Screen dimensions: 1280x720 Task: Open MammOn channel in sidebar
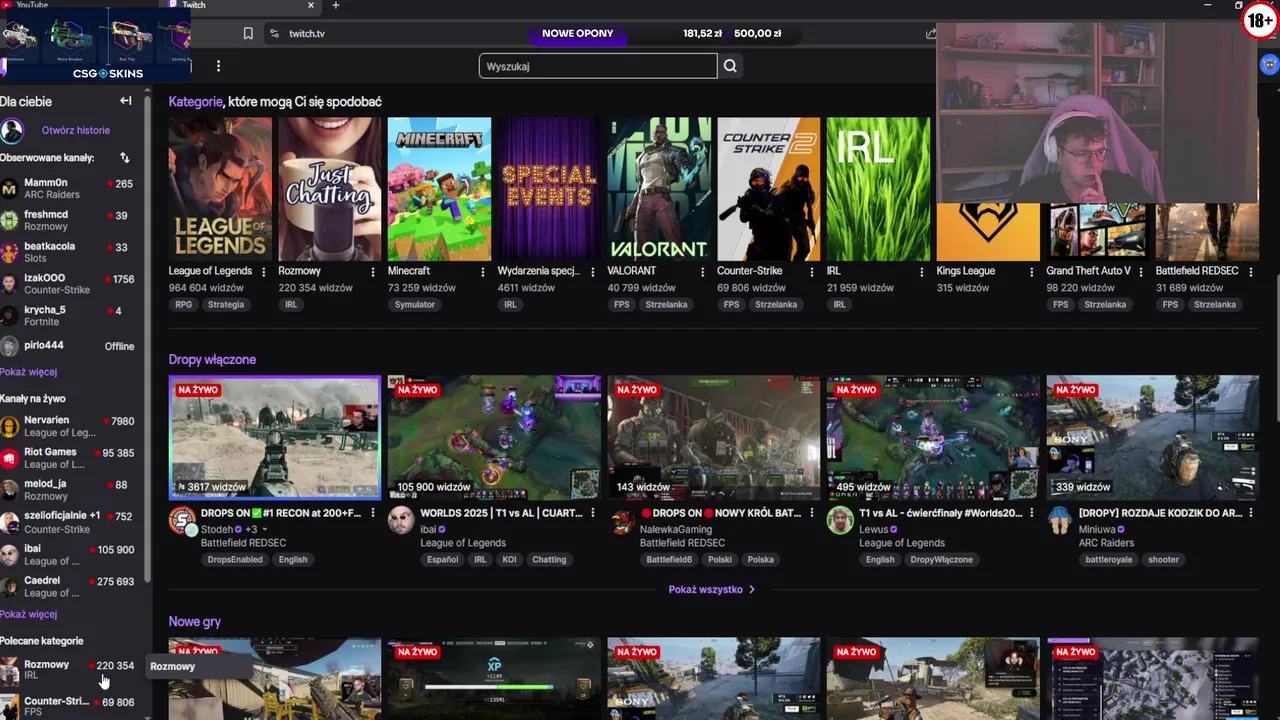pos(68,189)
